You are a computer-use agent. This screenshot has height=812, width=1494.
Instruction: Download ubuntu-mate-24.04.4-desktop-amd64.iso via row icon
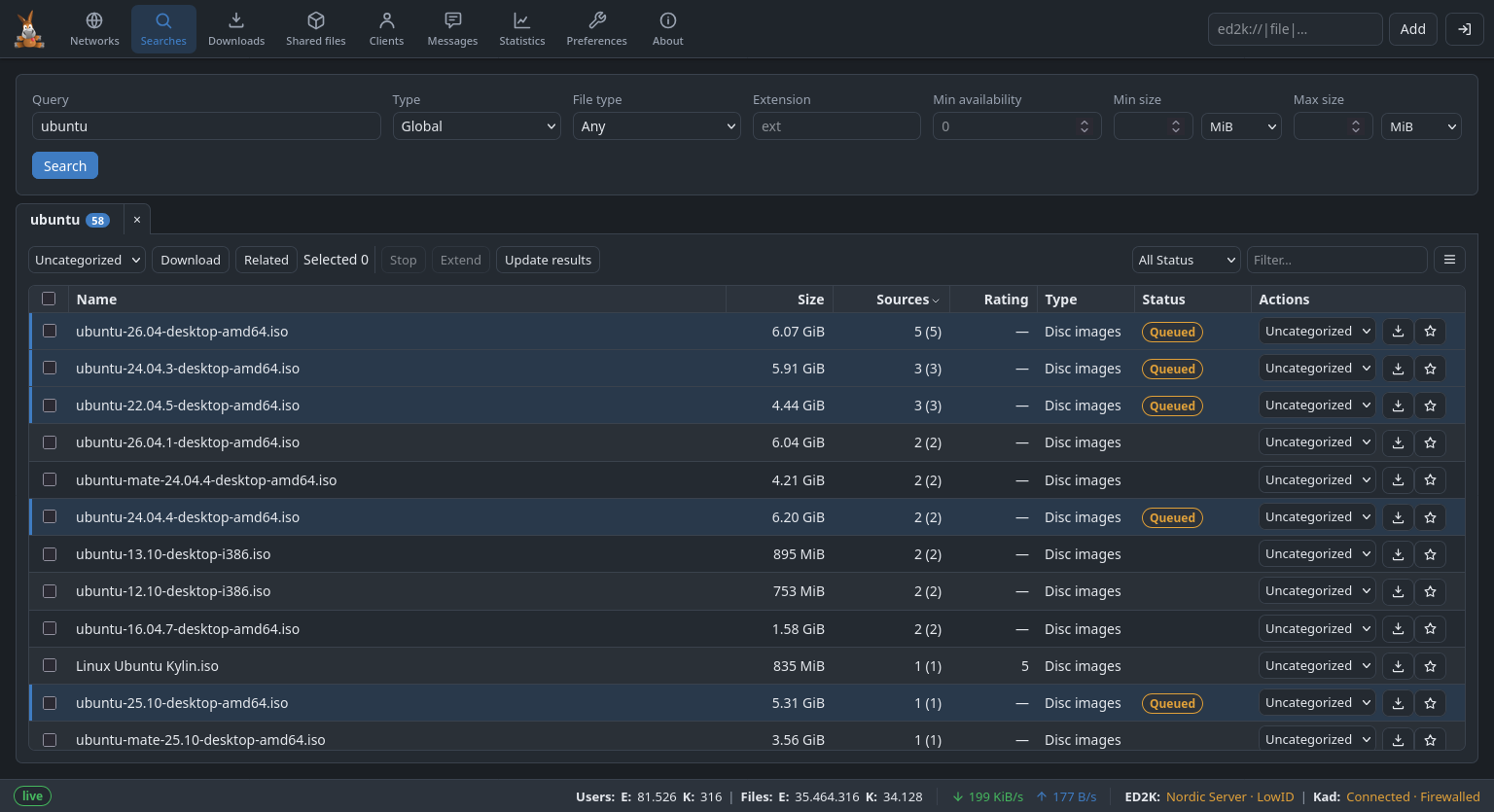1398,480
